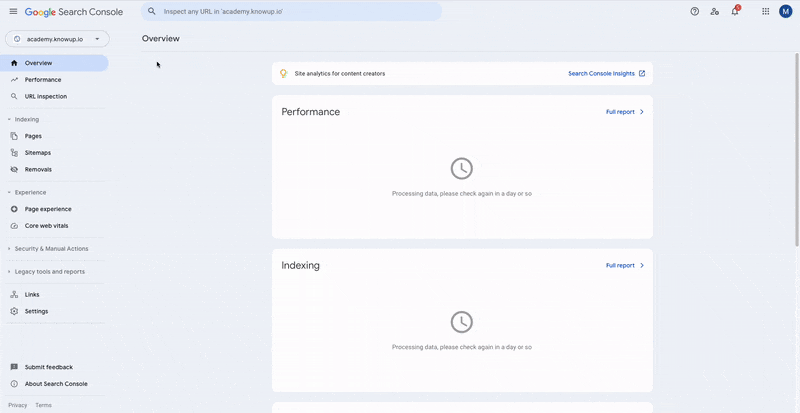800x413 pixels.
Task: Select URL inspection in the sidebar
Action: pos(45,97)
